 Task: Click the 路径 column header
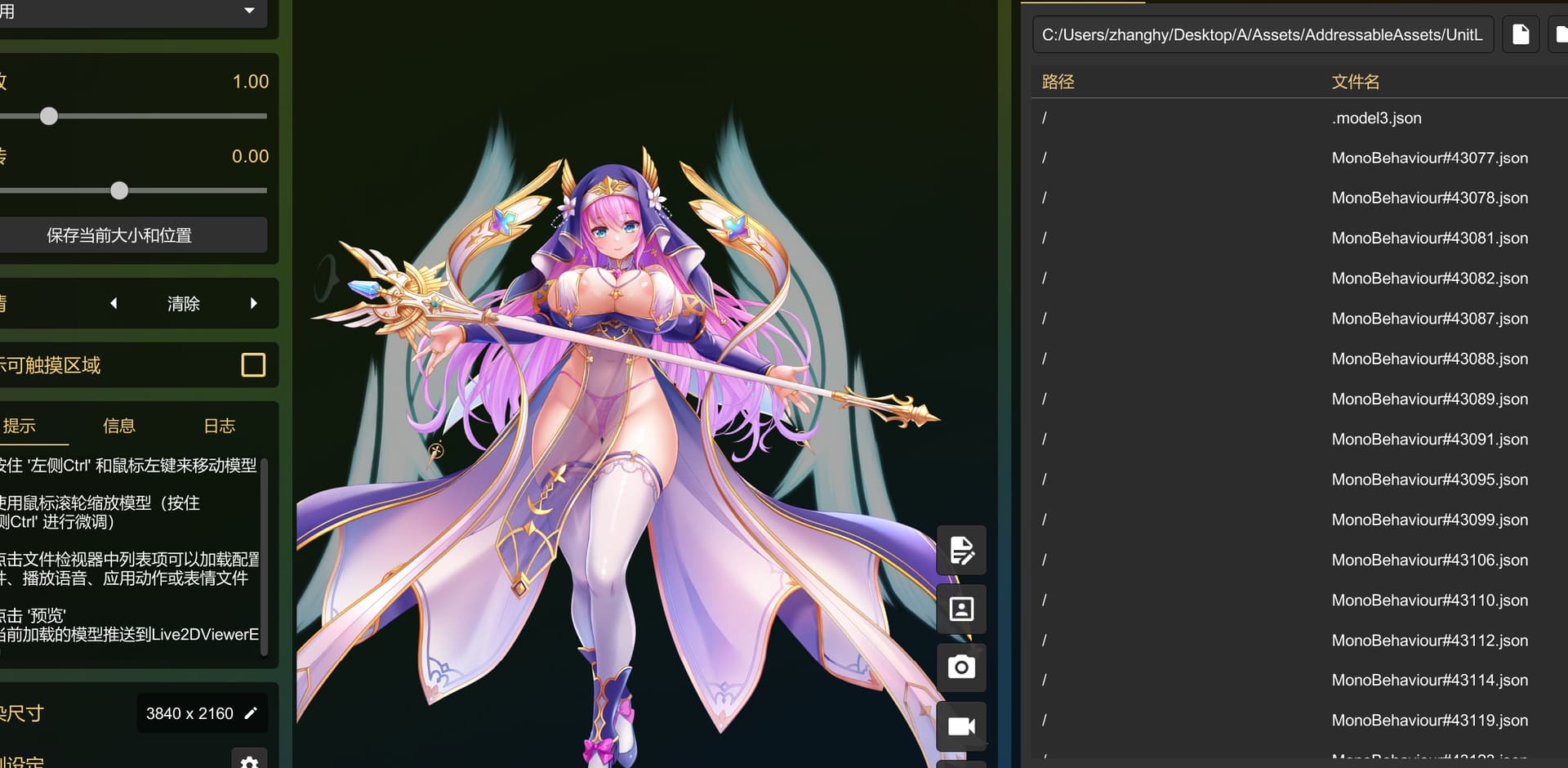[x=1058, y=82]
